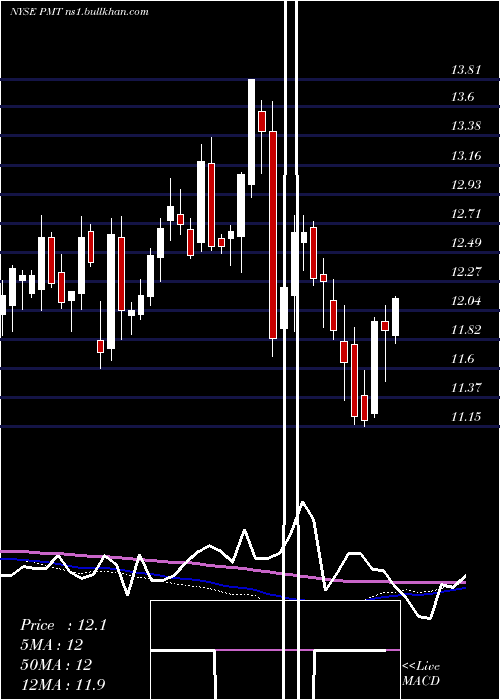Click the 13.38 price axis label

pos(466,126)
